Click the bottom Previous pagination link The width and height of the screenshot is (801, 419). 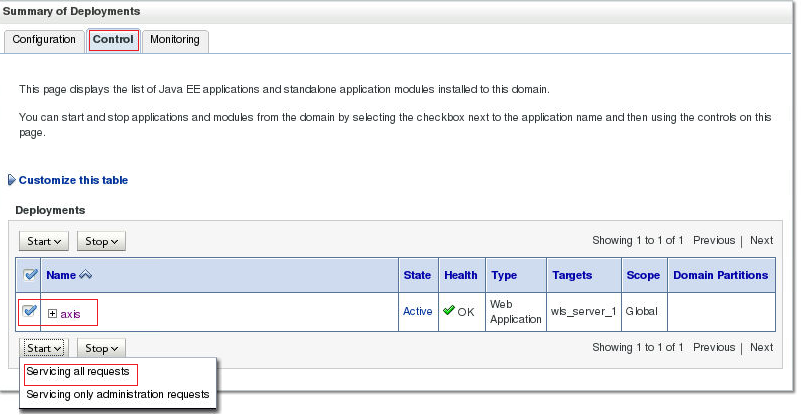pos(714,347)
